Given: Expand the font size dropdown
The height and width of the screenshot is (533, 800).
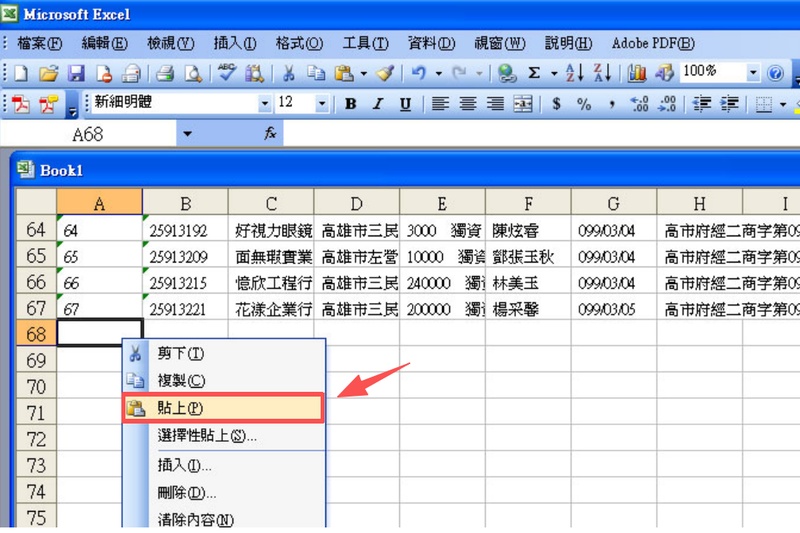Looking at the screenshot, I should click(x=321, y=103).
